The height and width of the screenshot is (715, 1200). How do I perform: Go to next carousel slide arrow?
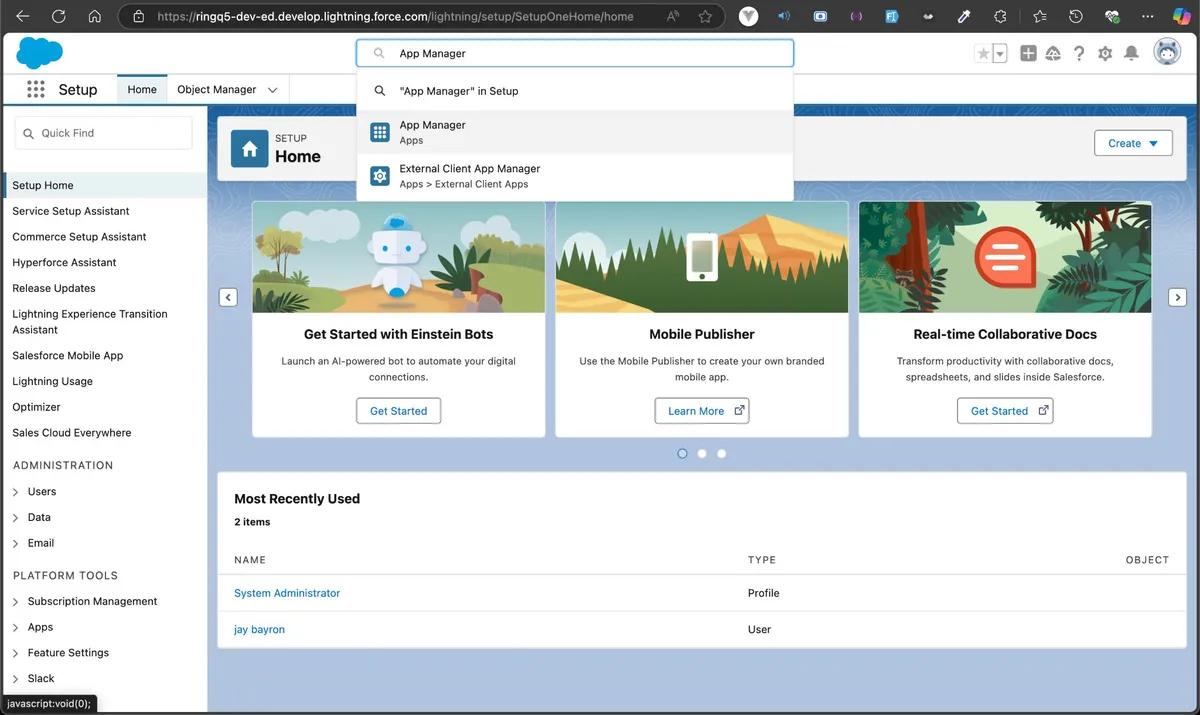1177,297
